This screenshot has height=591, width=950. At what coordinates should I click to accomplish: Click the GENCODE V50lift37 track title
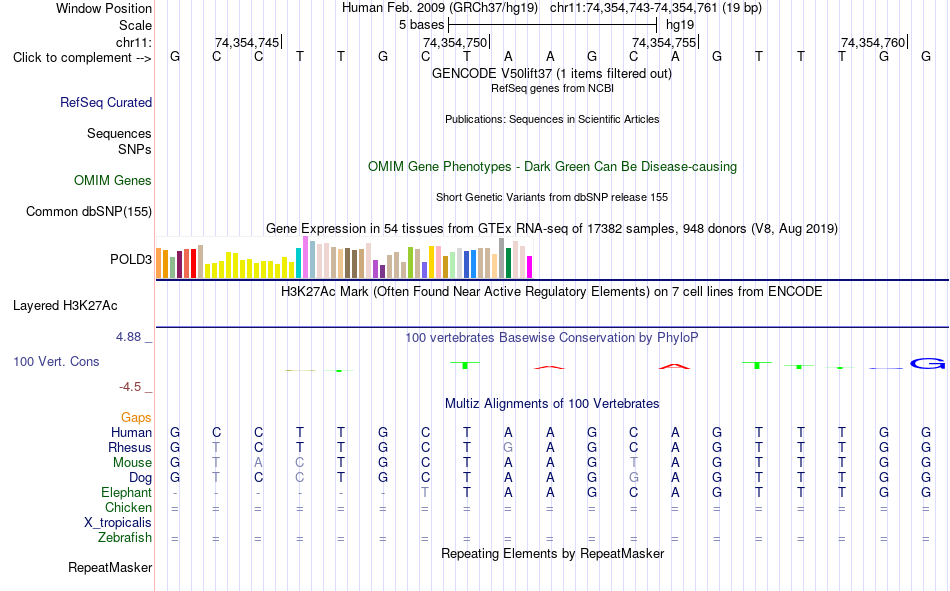552,74
